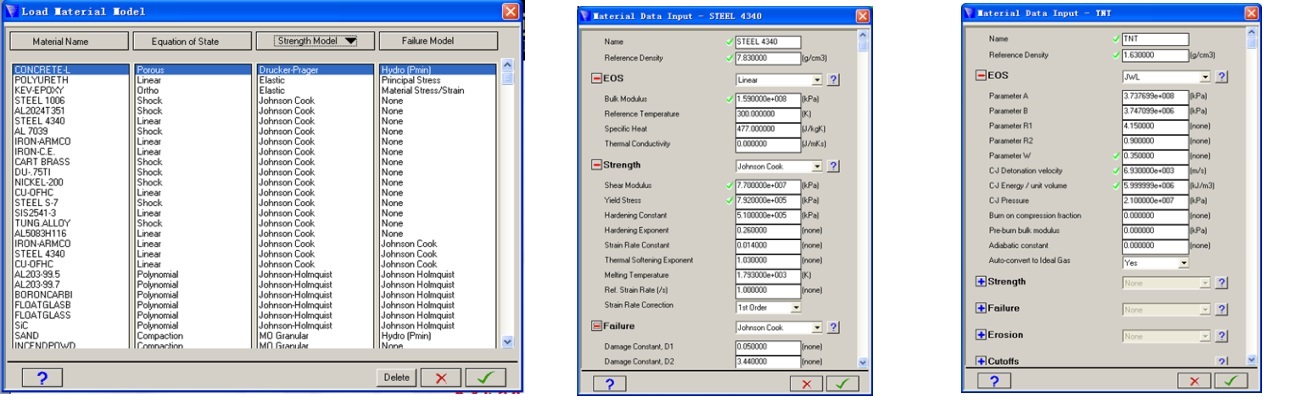Click the Damage Constant, D1 input field
The image size is (1300, 408).
pyautogui.click(x=767, y=346)
